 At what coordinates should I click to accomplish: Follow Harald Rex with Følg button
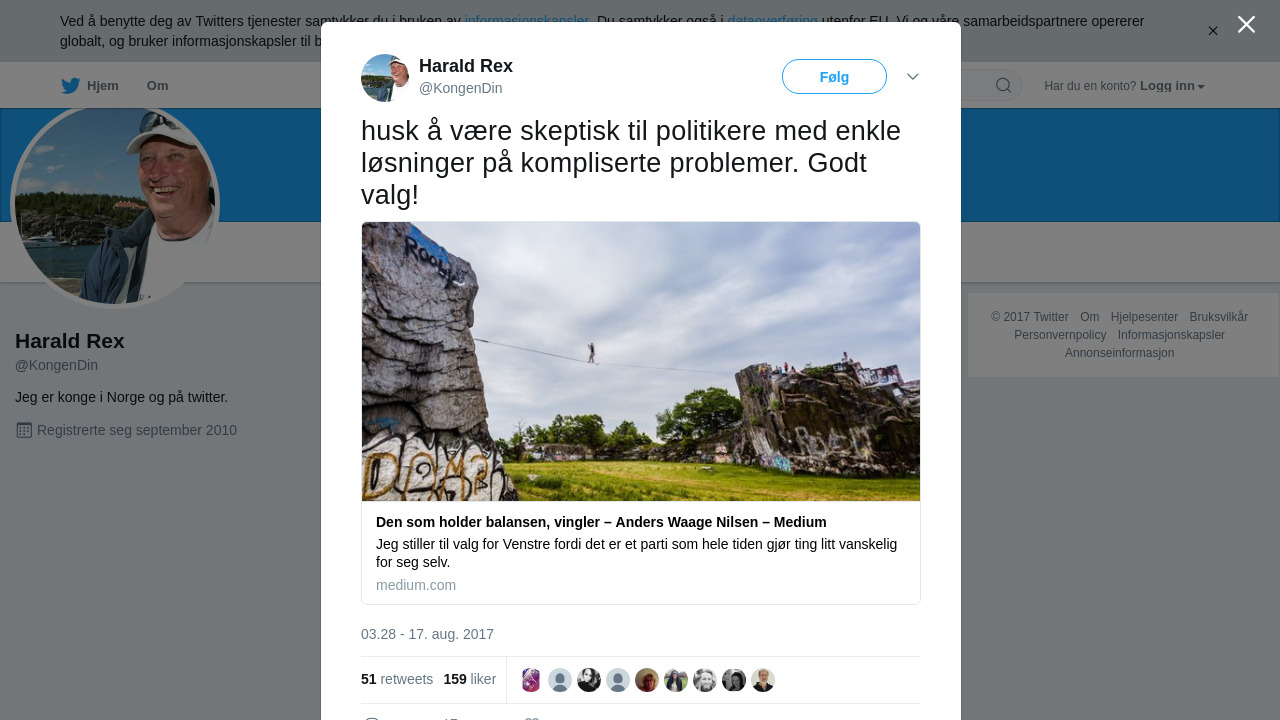tap(834, 77)
